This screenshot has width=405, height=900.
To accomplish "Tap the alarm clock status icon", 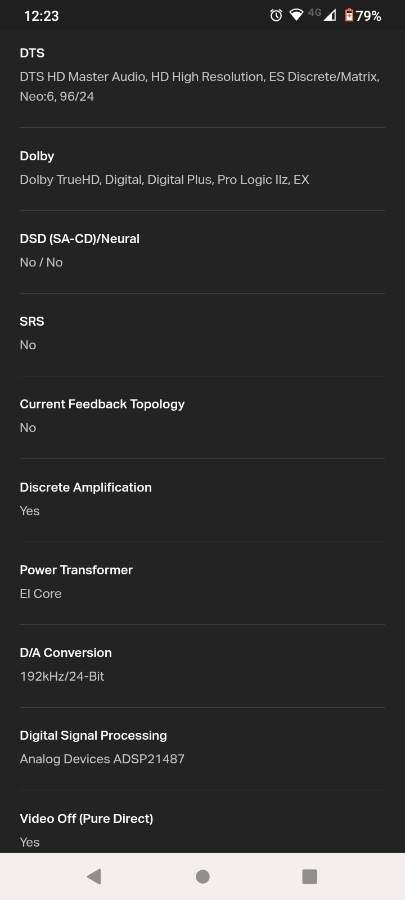I will [276, 15].
